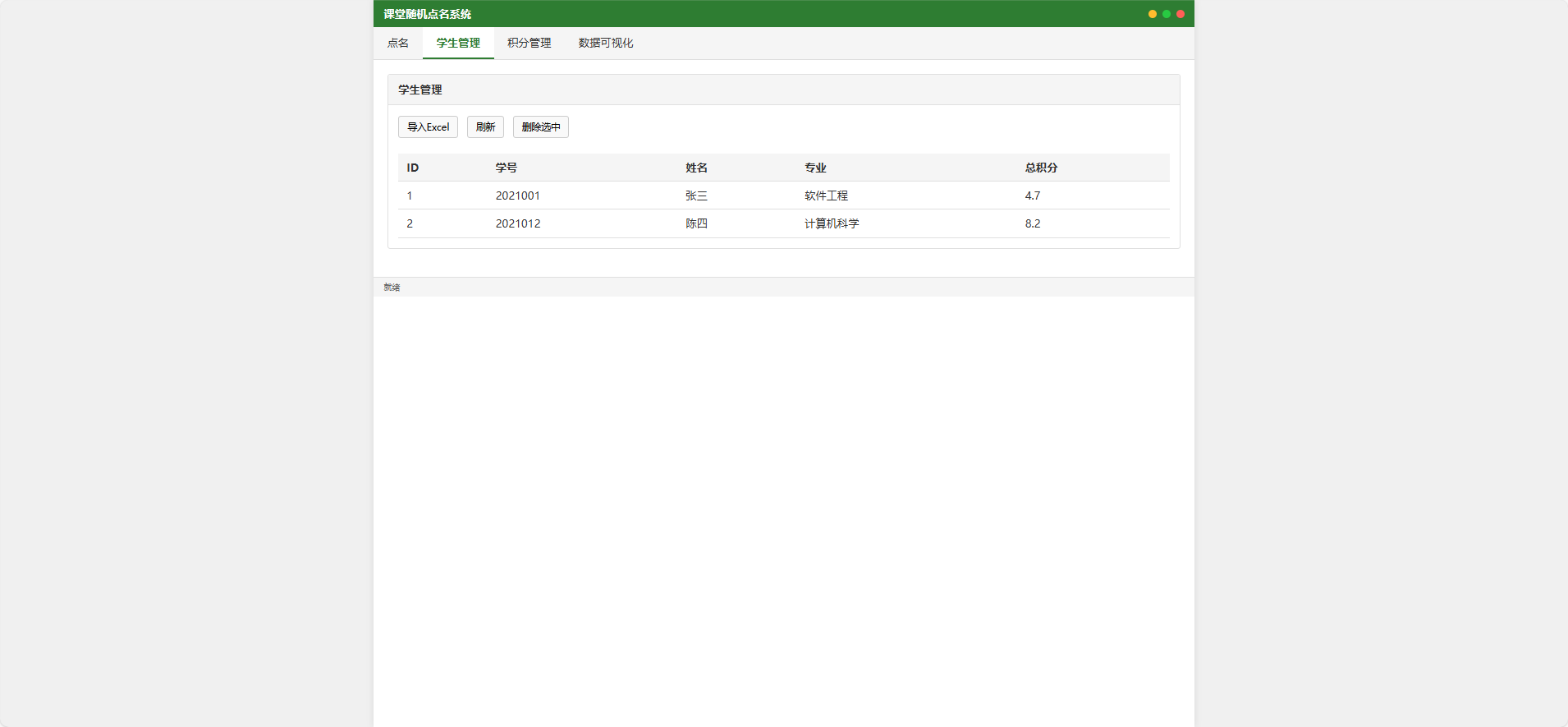Screen dimensions: 1568x727
Task: Click the 学号 column header
Action: click(x=506, y=168)
